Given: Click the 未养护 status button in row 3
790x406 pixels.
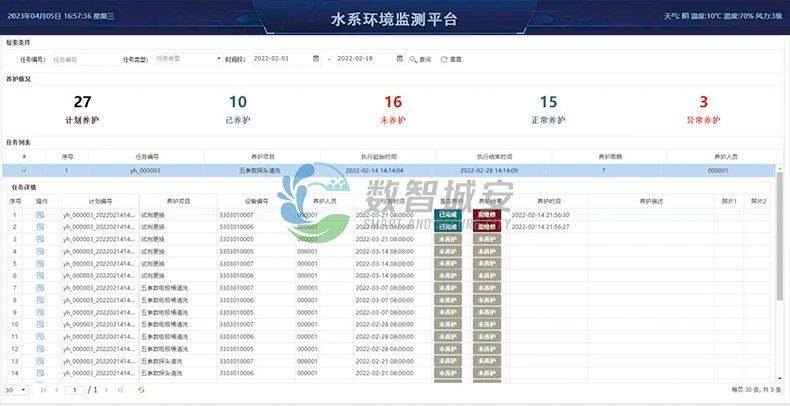Looking at the screenshot, I should [x=448, y=239].
